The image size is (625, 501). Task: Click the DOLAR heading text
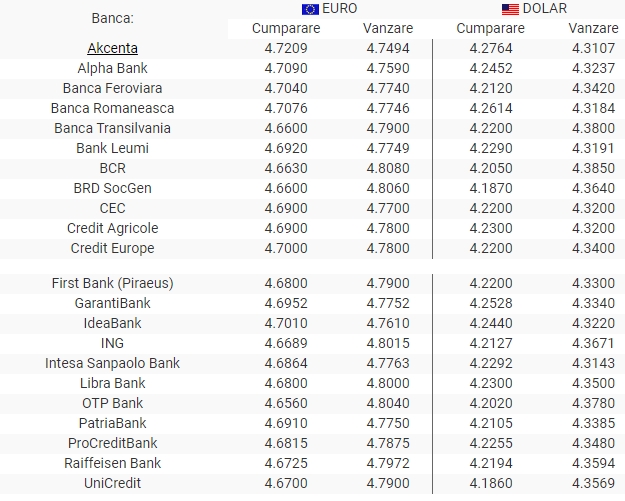tap(544, 8)
